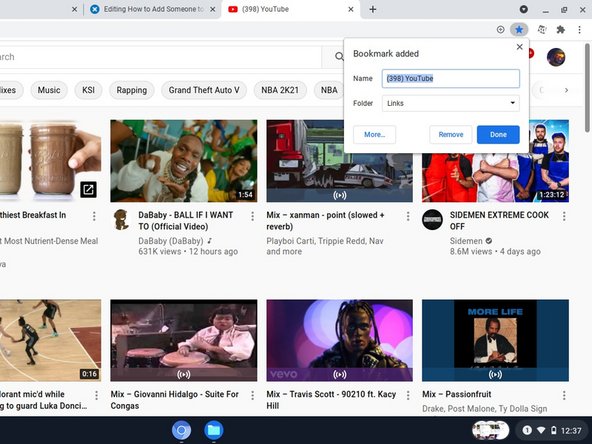592x444 pixels.
Task: Open the SIDEMEN EXTREME COOK OFF title link
Action: tap(499, 220)
